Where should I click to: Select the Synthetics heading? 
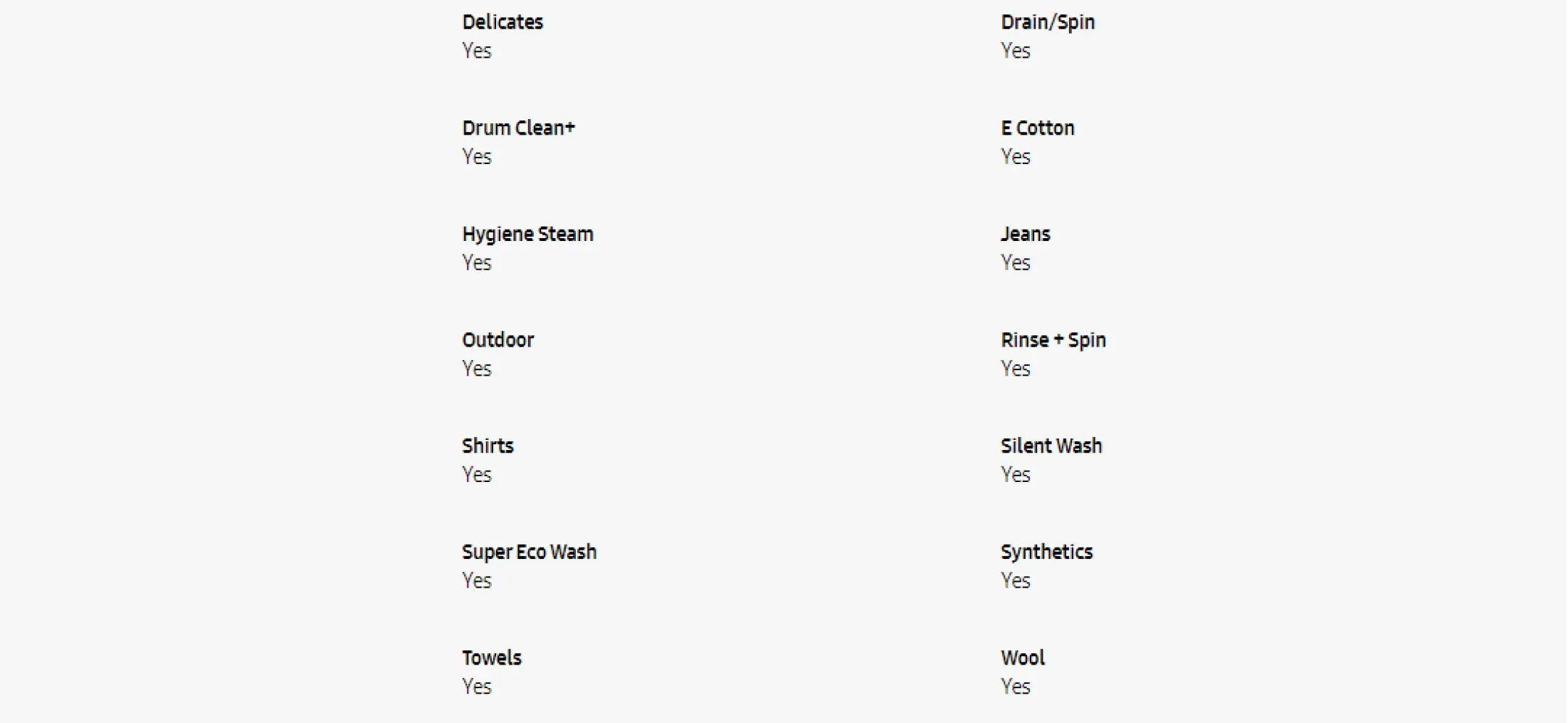1046,553
